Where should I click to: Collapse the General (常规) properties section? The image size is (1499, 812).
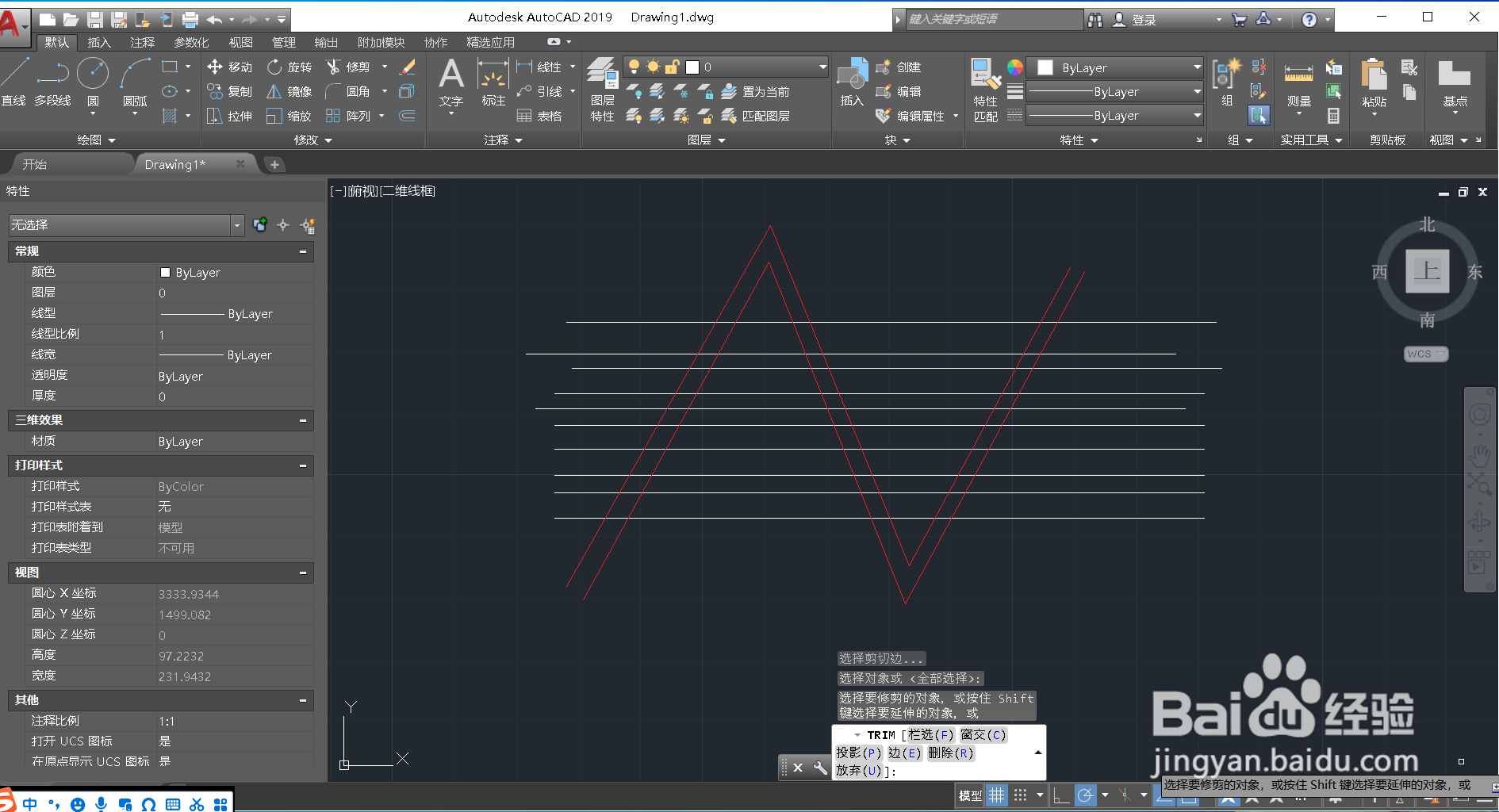click(303, 251)
